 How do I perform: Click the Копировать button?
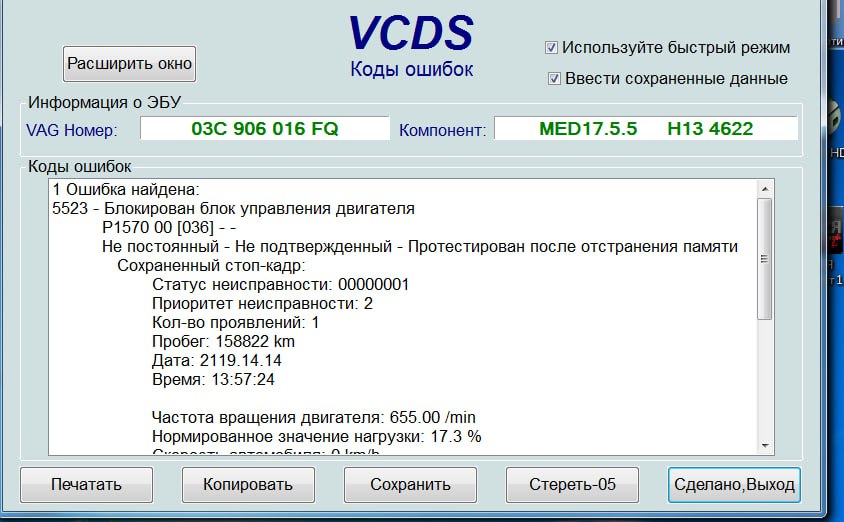pos(248,484)
